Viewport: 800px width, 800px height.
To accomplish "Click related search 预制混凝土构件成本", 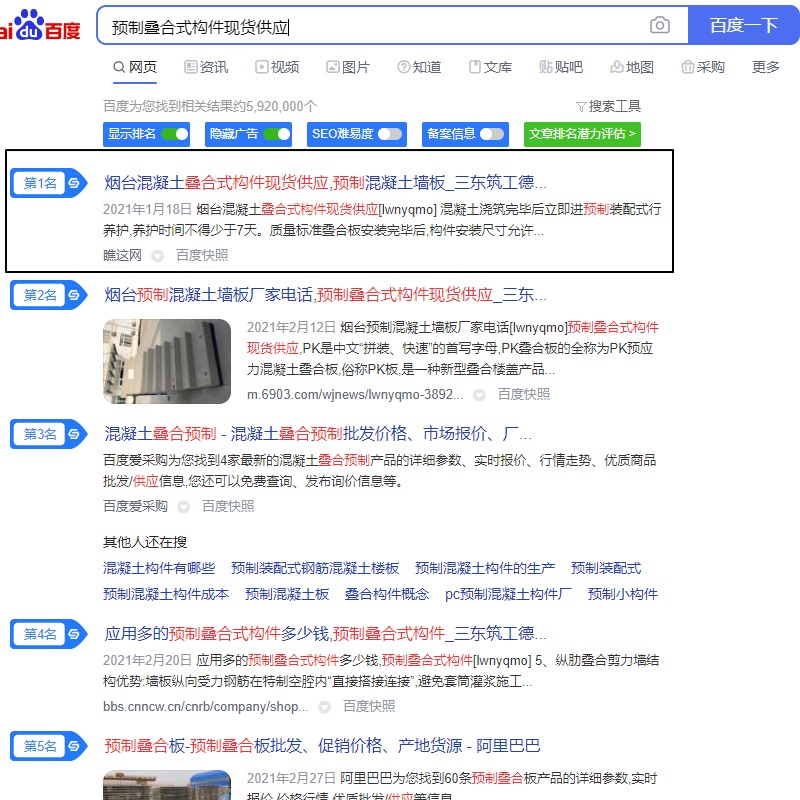I will (166, 594).
